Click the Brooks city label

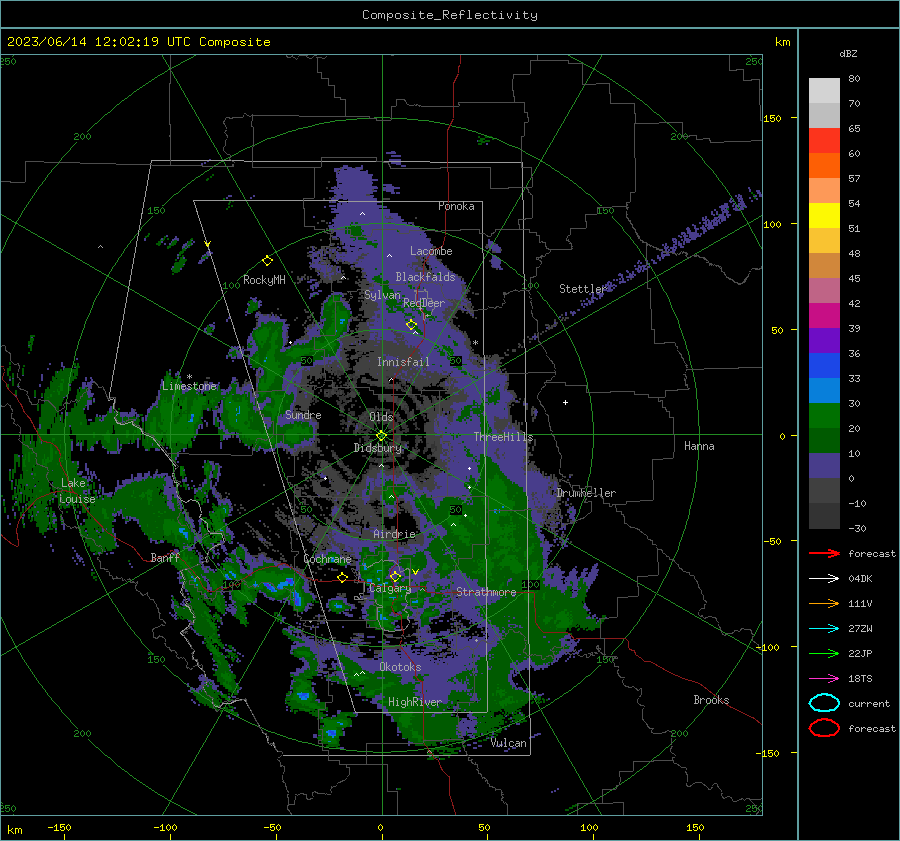(x=711, y=700)
